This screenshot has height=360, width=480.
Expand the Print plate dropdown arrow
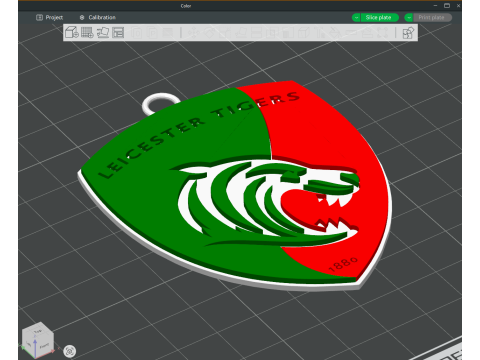409,18
